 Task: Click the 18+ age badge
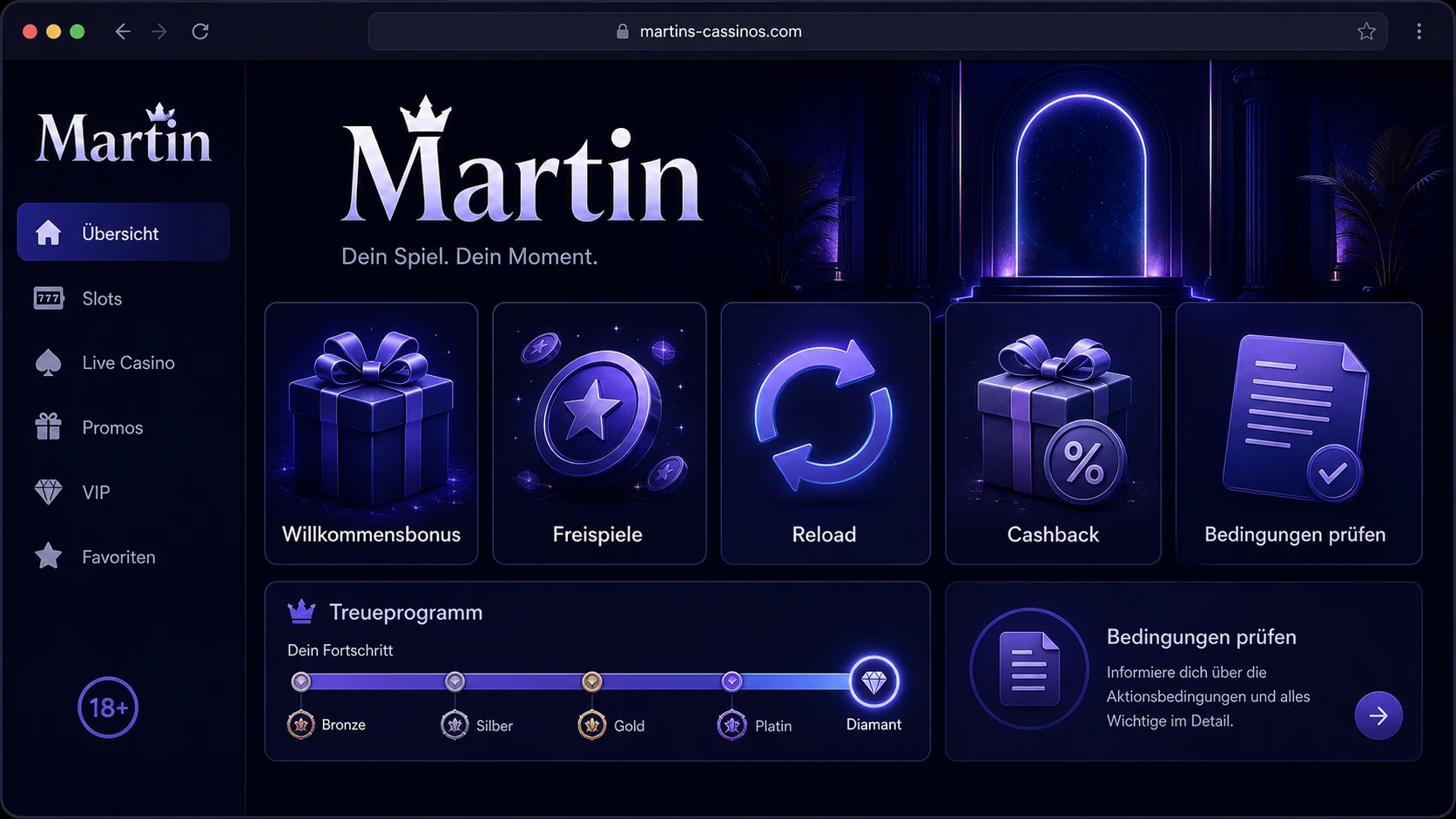(108, 708)
